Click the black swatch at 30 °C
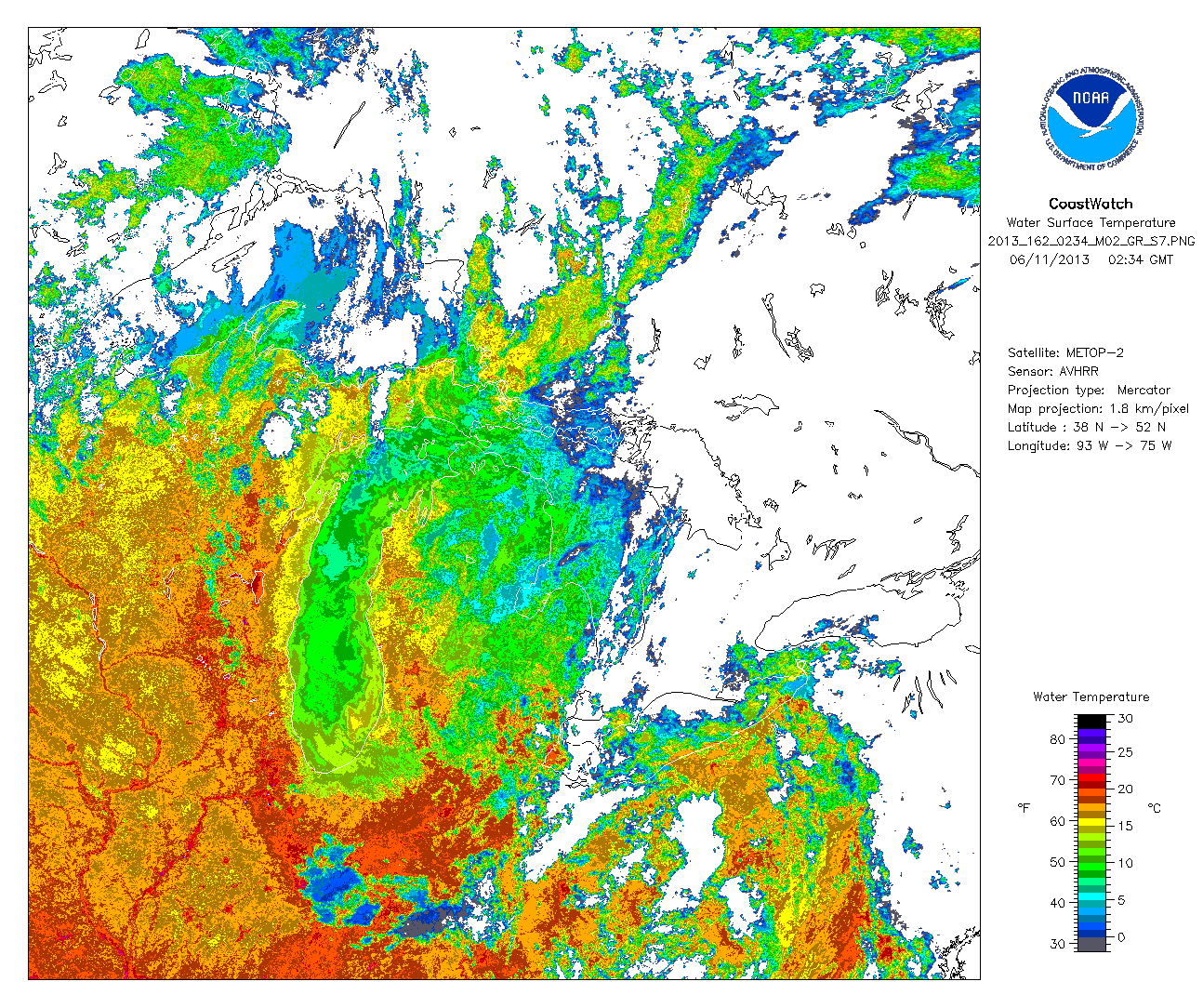 tap(1092, 722)
